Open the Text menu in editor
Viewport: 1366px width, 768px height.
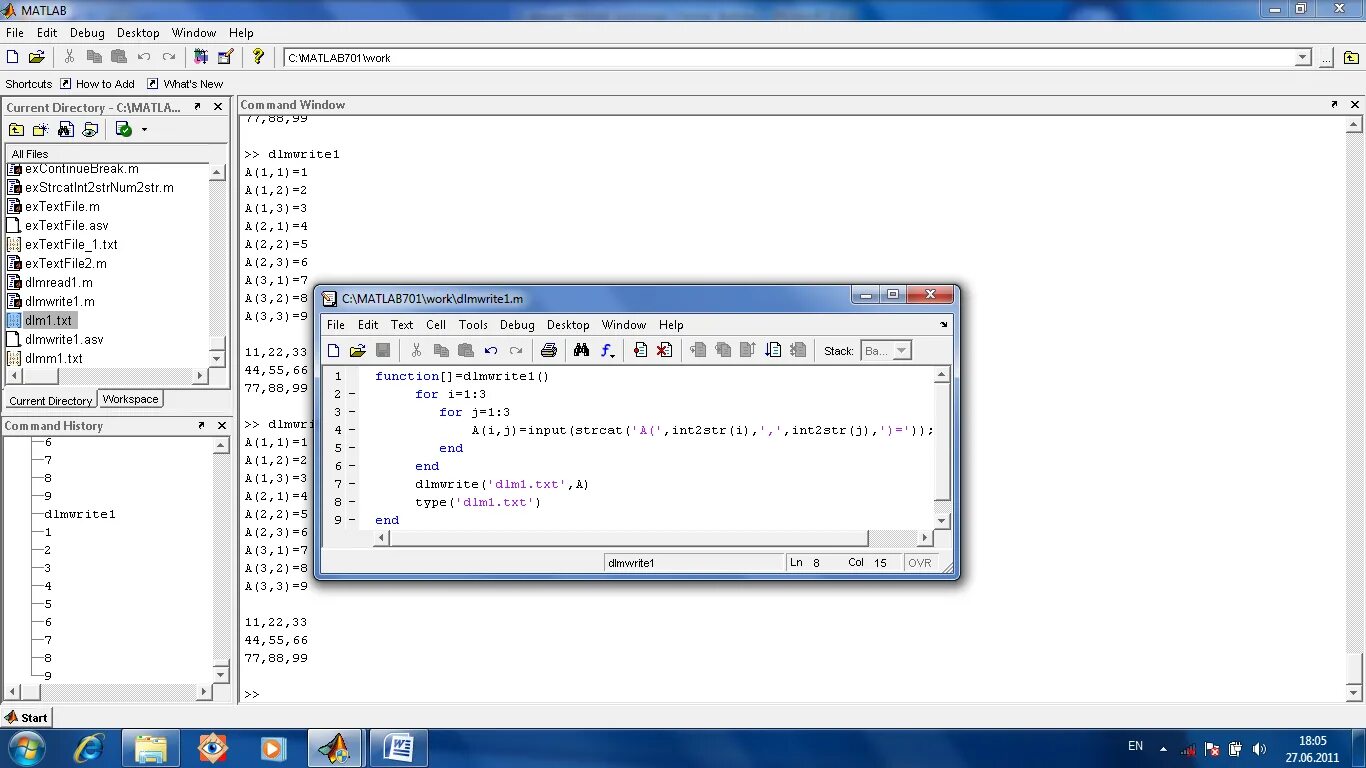pos(402,325)
